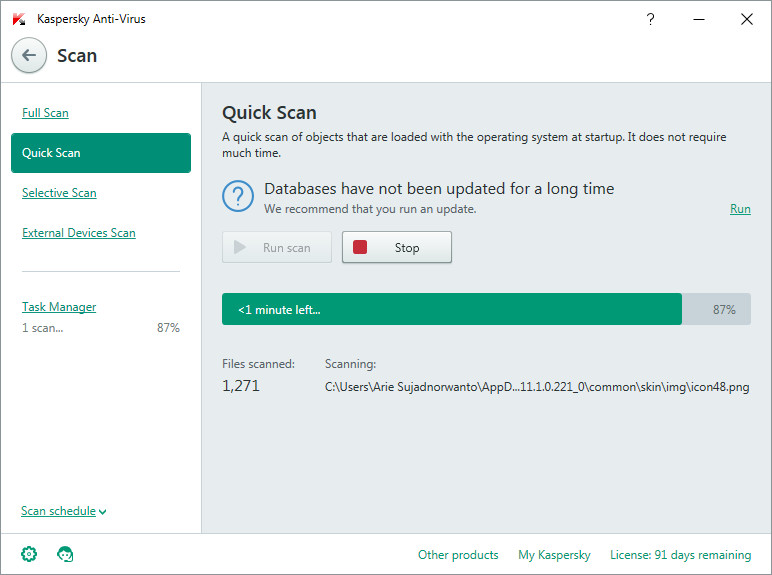Select the Quick Scan tab
Viewport: 772px width, 575px height.
[x=101, y=153]
